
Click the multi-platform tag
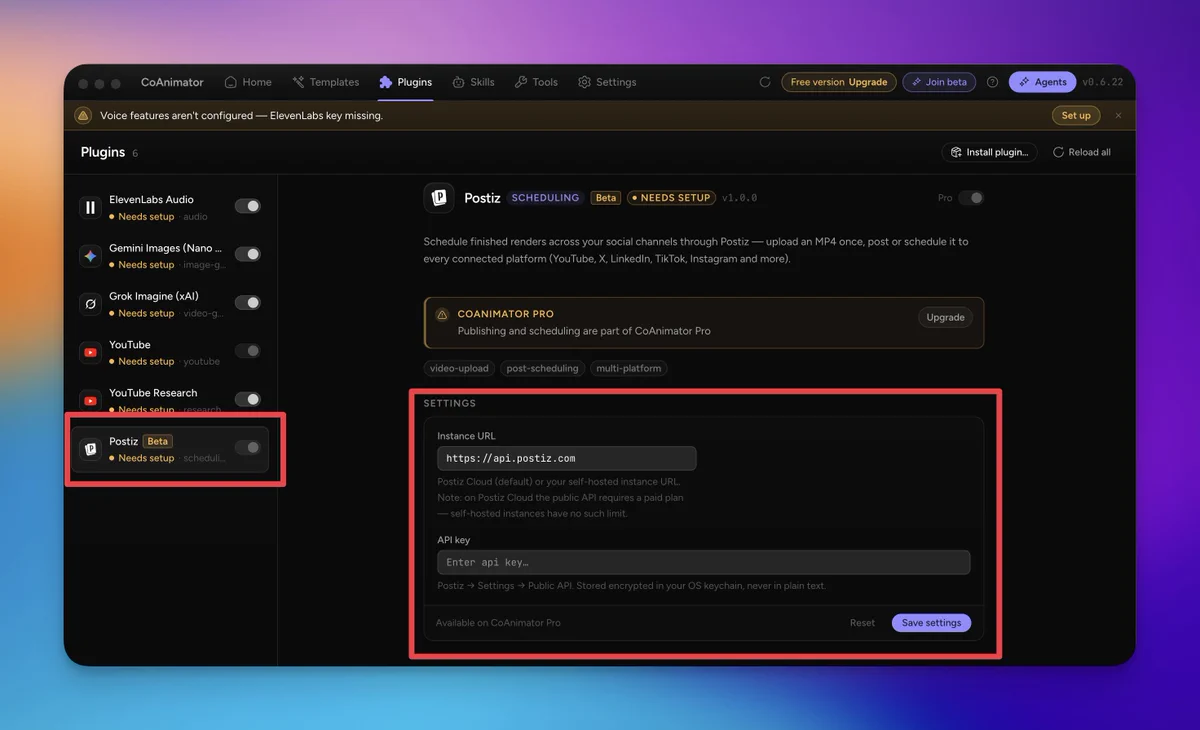[x=628, y=368]
